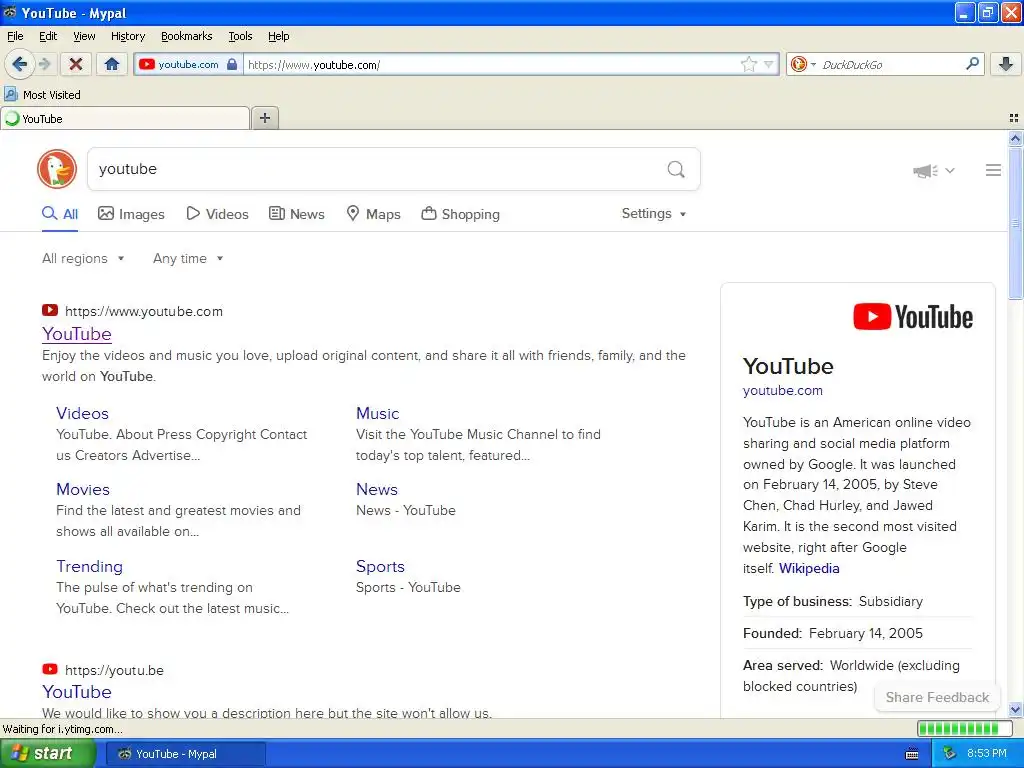This screenshot has width=1024, height=768.
Task: Select YouTube - Mypal taskbar button
Action: (185, 754)
